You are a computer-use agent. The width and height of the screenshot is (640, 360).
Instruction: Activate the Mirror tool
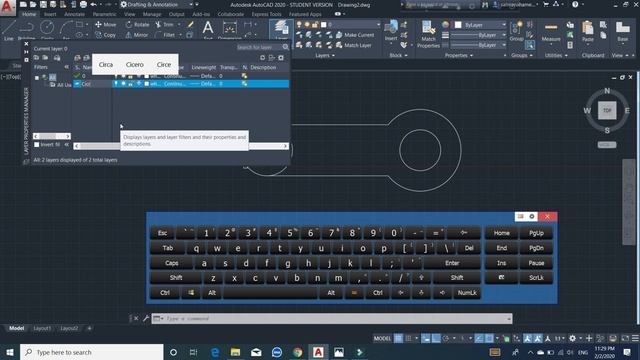coord(137,35)
